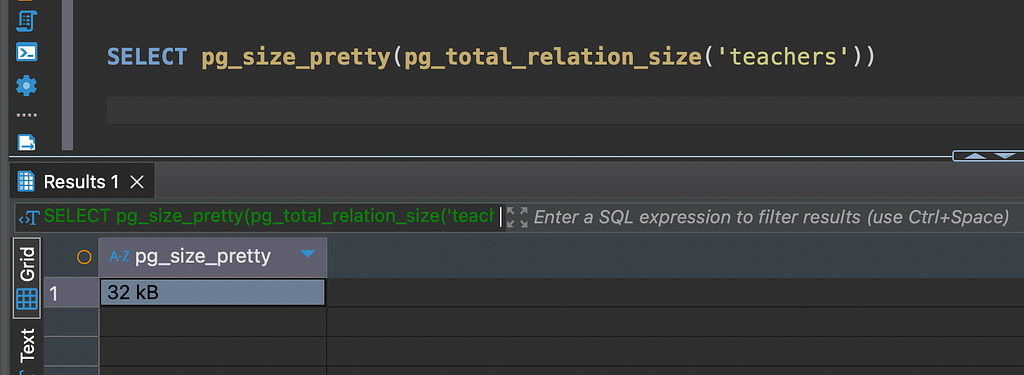Expand results panel with up arrow

(x=974, y=156)
